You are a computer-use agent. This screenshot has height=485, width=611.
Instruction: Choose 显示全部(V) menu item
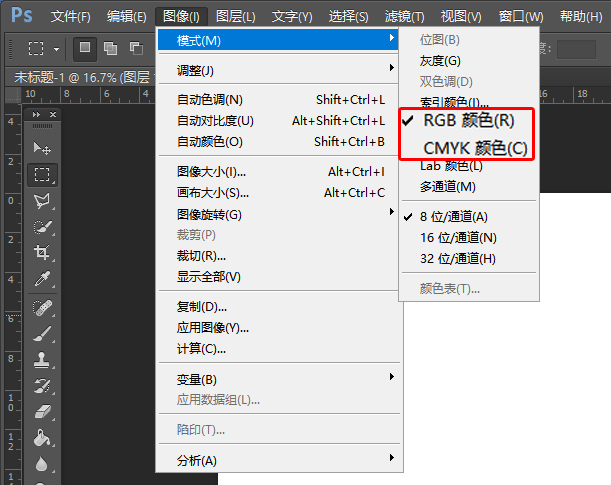click(278, 277)
